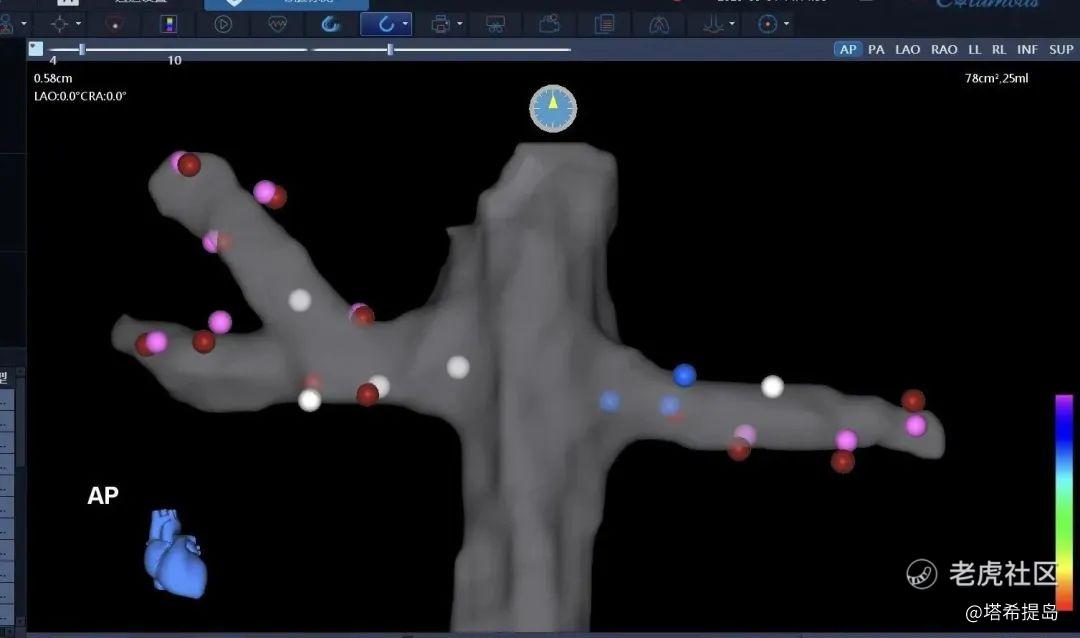The image size is (1080, 638).
Task: Click the lungs icon in the toolbar
Action: 658,24
